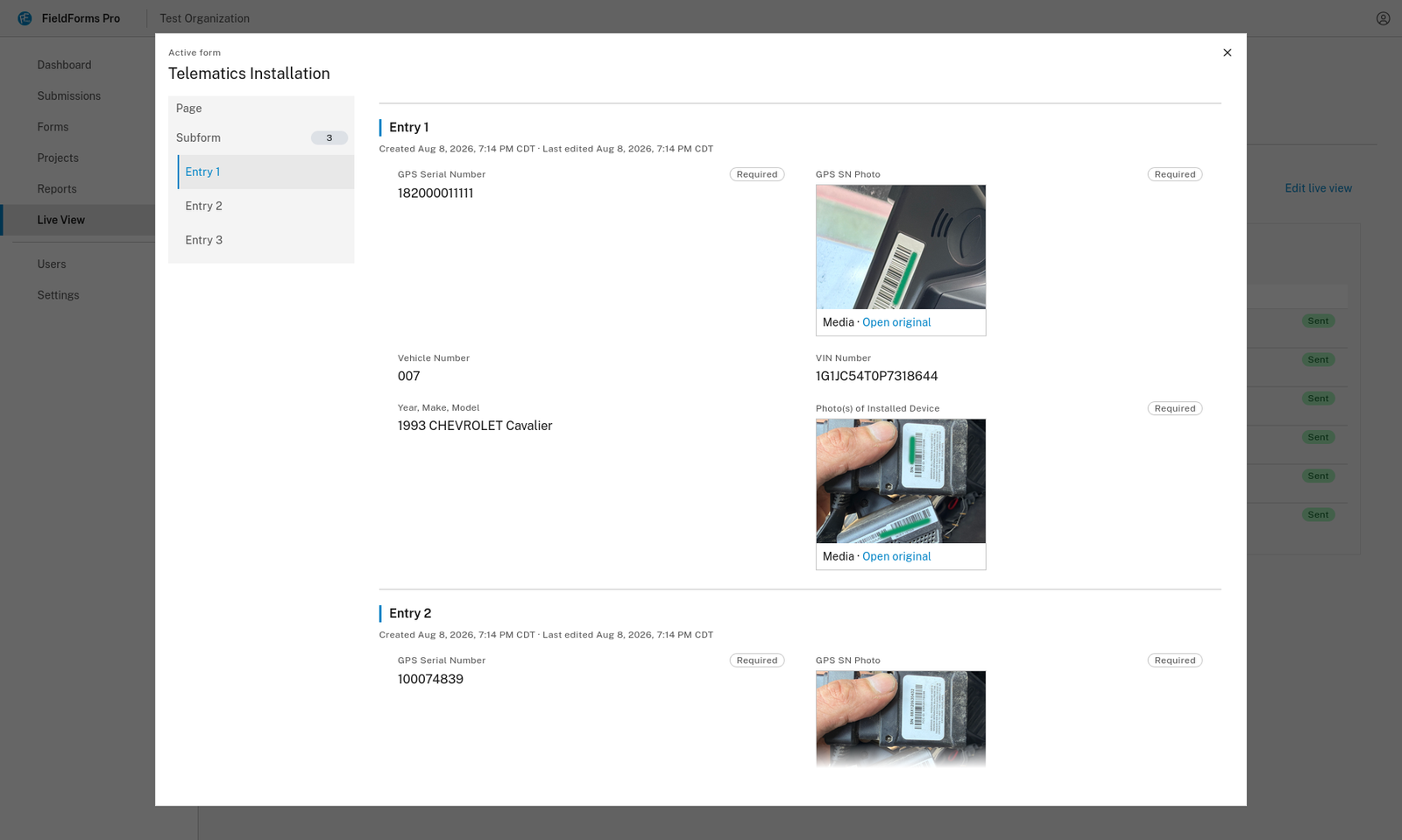
Task: Click GPS serial number 182000011111
Action: click(435, 194)
